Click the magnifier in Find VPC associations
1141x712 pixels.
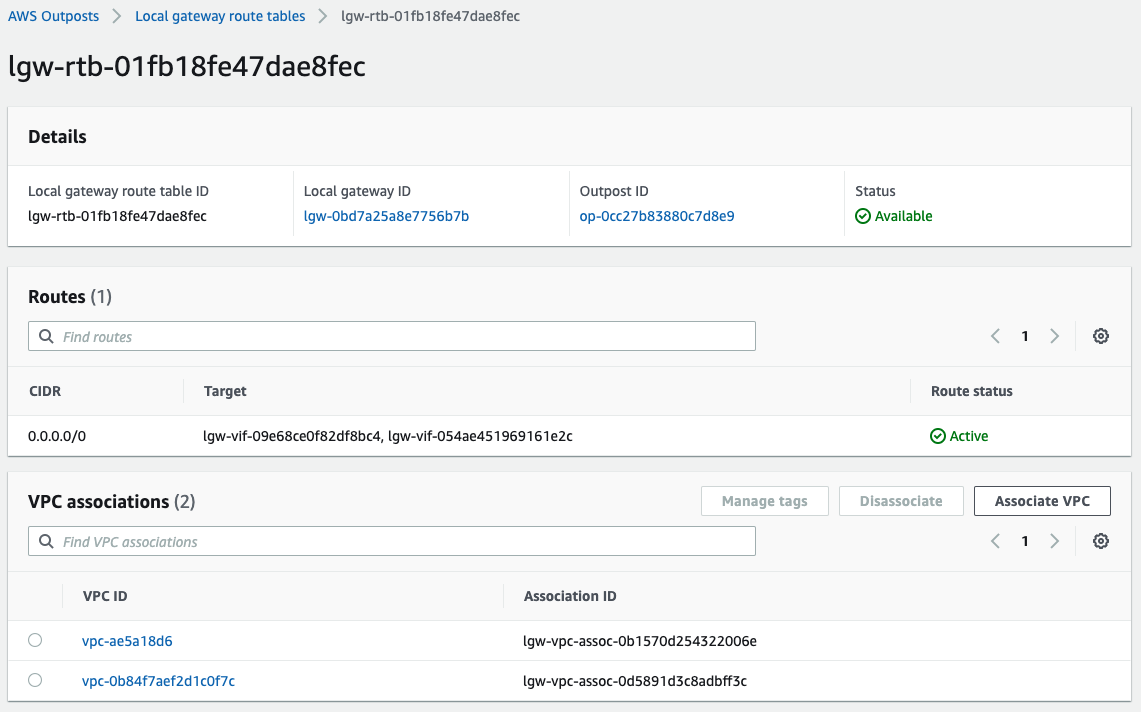[46, 541]
